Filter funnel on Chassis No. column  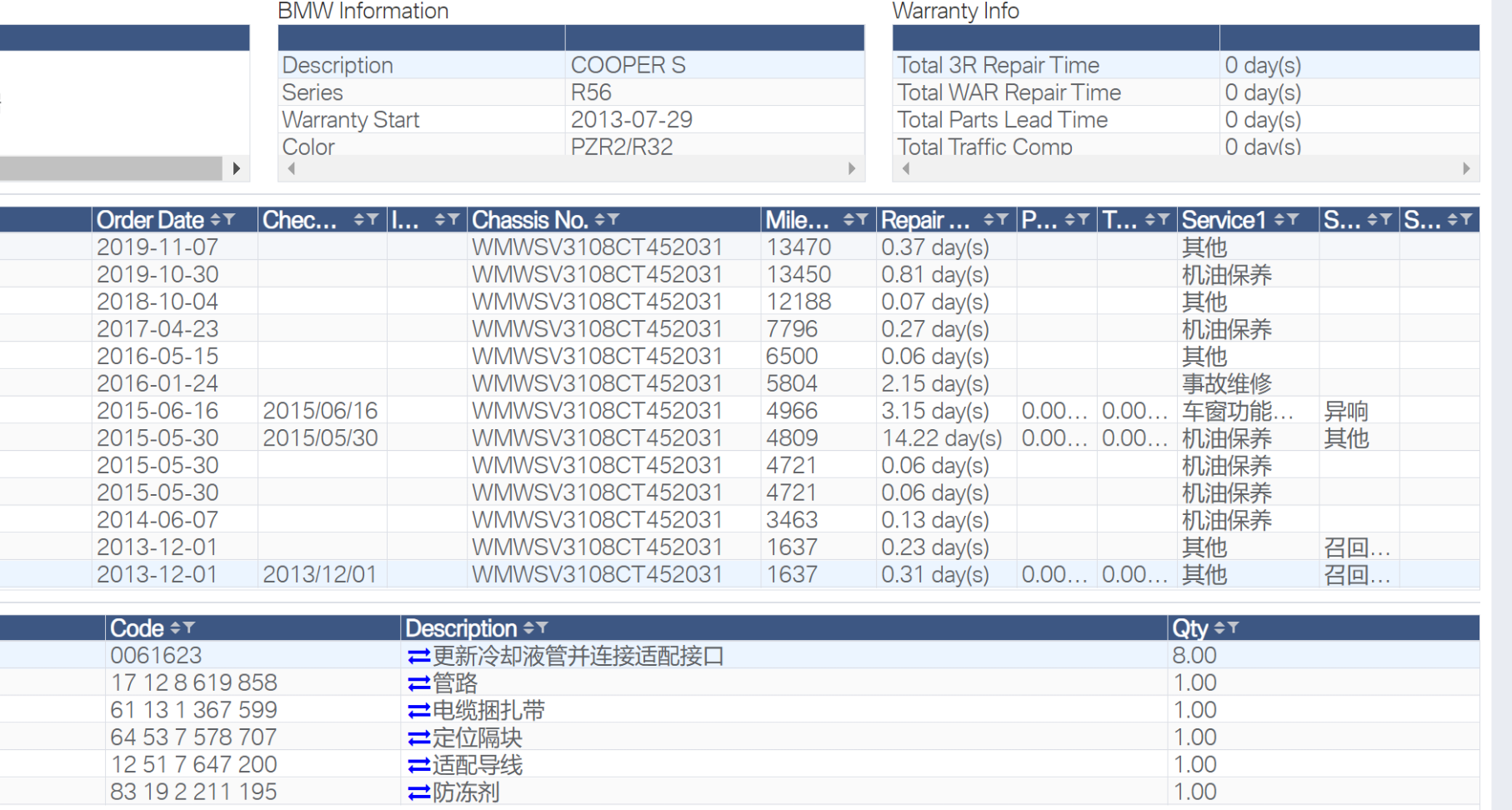[x=613, y=220]
